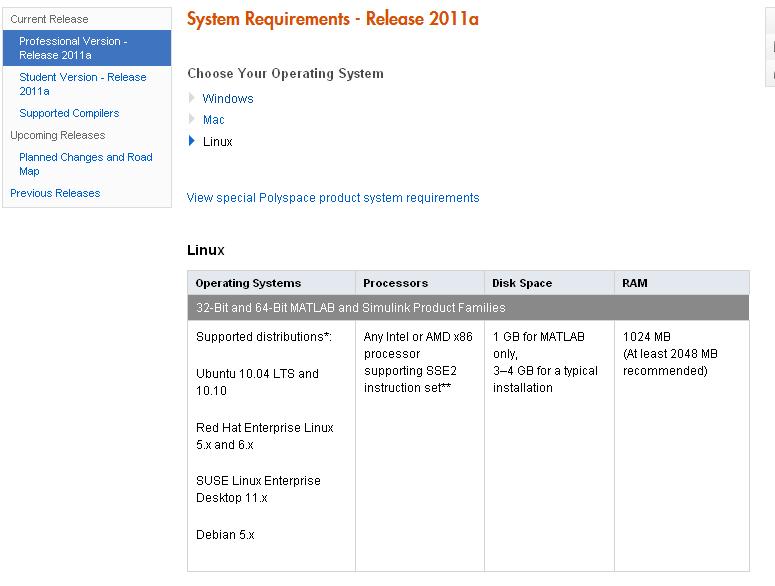Open the Windows operating system link
The height and width of the screenshot is (586, 775).
coord(228,99)
